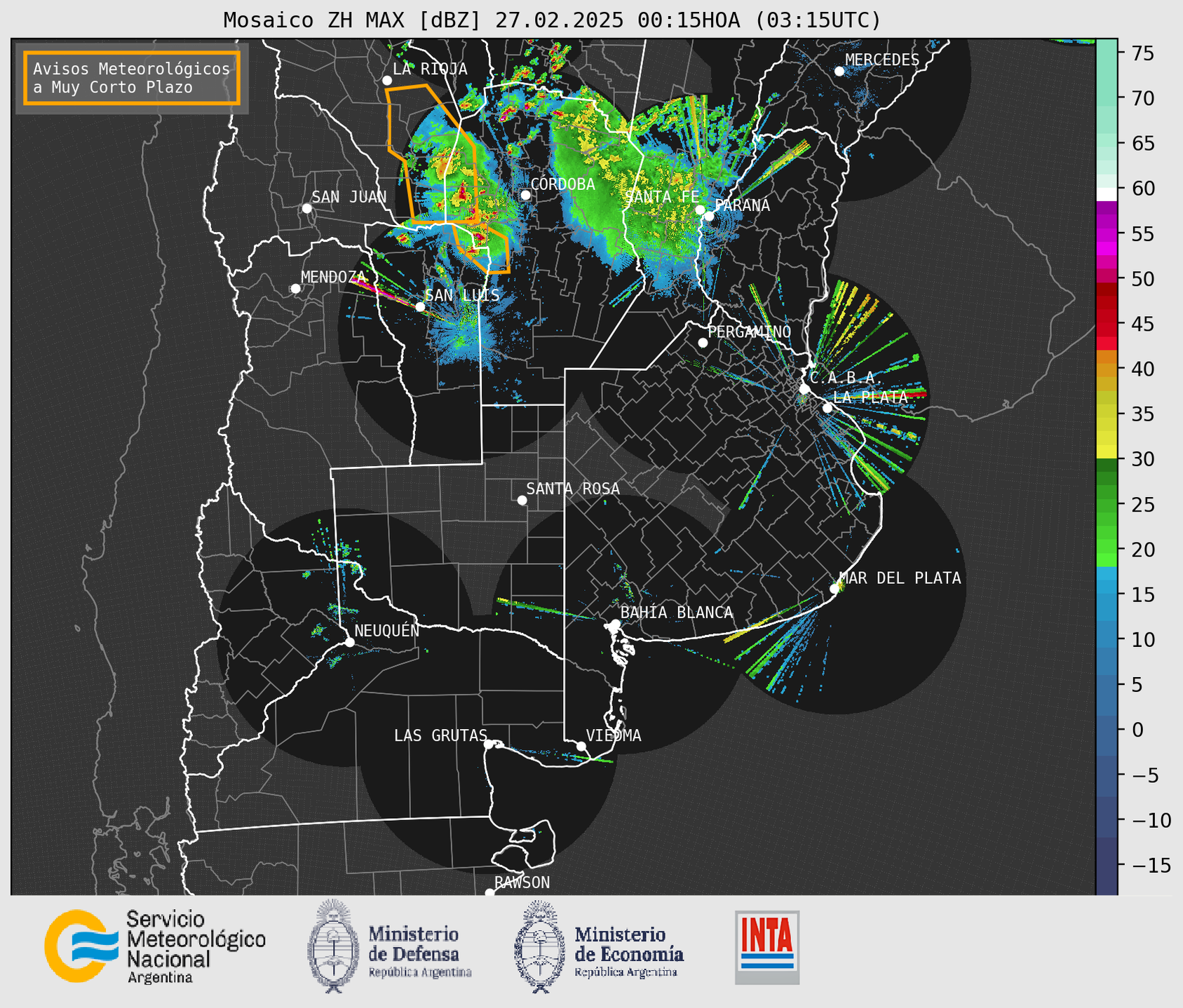Select the LA PLATA city marker

tap(827, 408)
